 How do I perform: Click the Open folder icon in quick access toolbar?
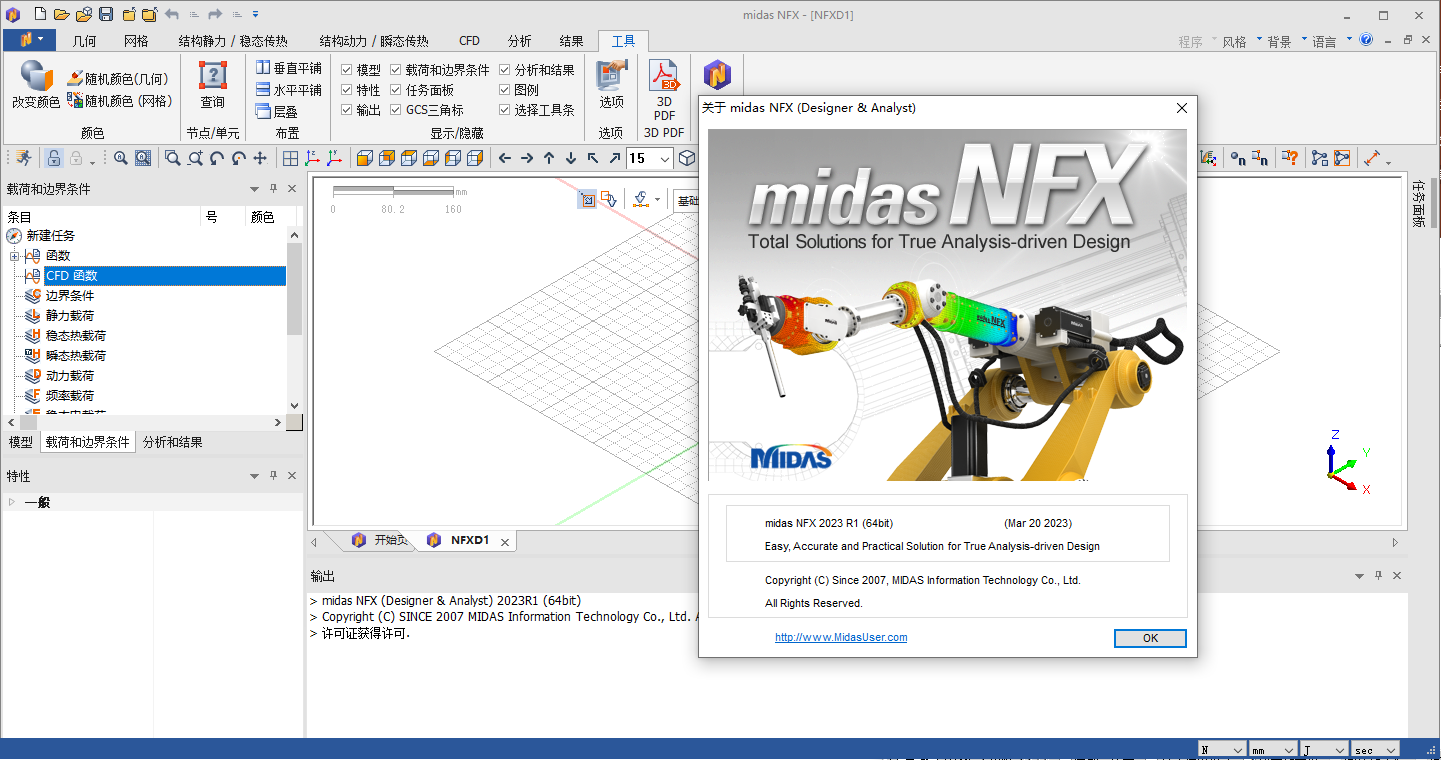pos(61,14)
